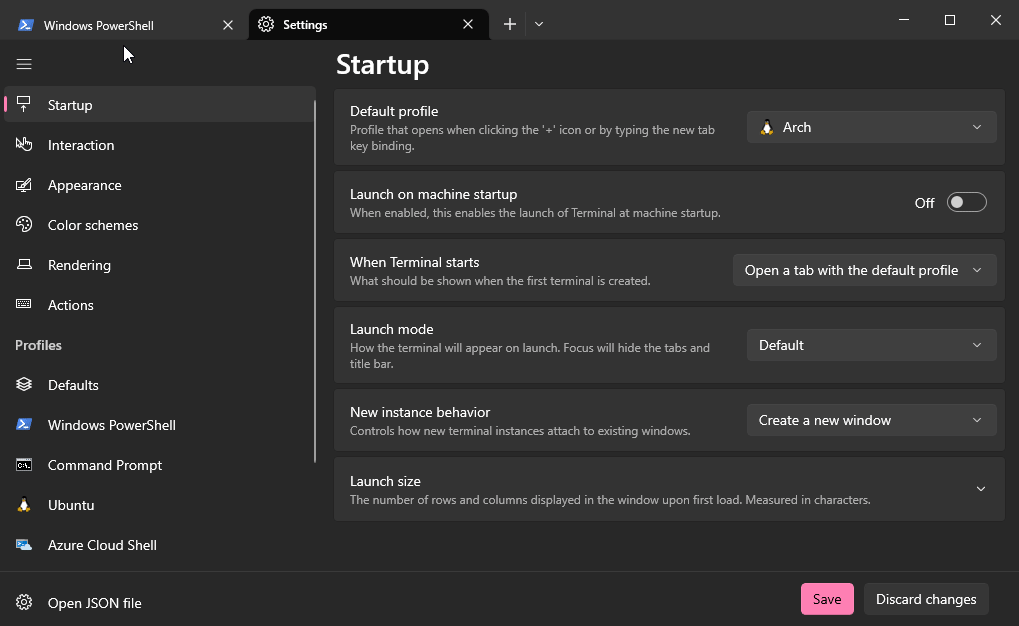Select the Ubuntu profile
The height and width of the screenshot is (626, 1019).
coord(70,505)
